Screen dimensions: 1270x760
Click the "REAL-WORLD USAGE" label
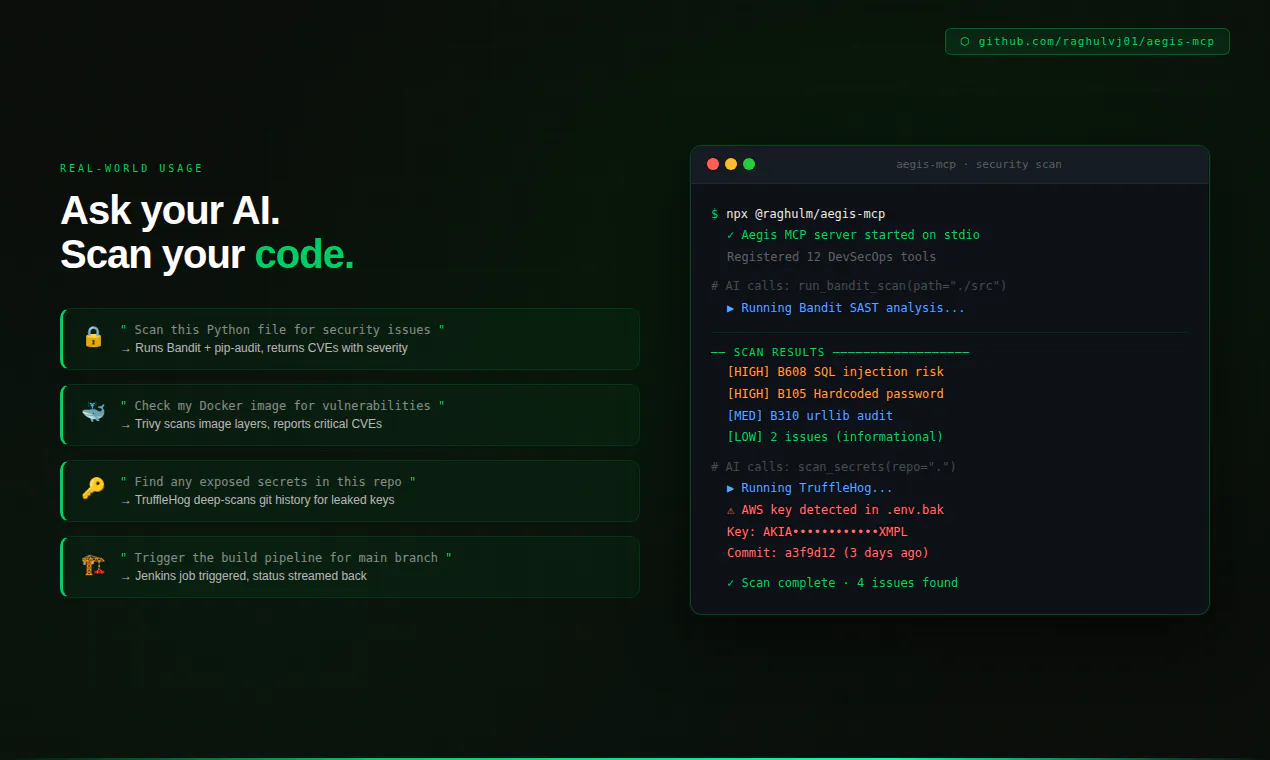[131, 169]
